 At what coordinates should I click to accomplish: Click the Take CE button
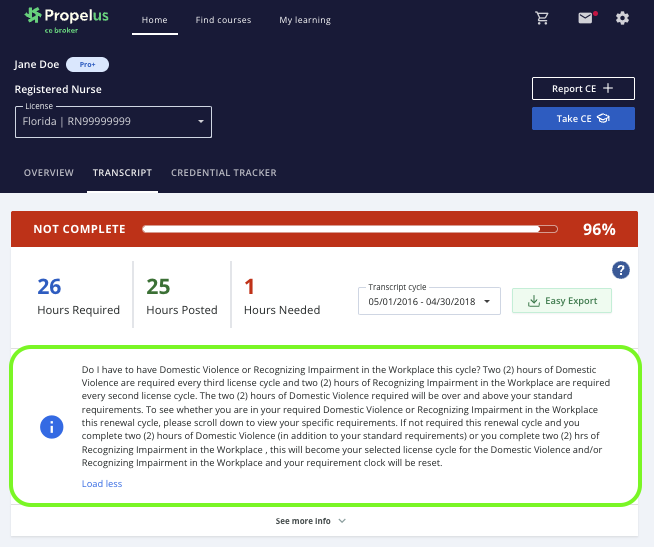583,118
